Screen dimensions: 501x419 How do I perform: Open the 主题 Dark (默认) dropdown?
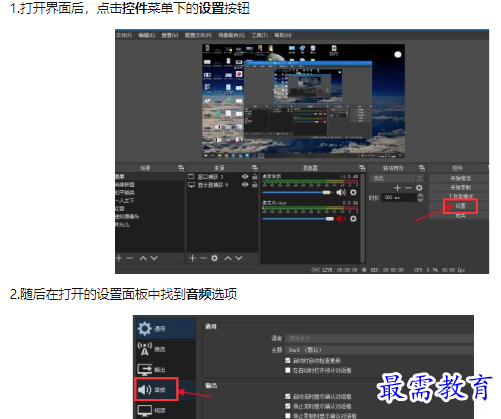(x=380, y=350)
